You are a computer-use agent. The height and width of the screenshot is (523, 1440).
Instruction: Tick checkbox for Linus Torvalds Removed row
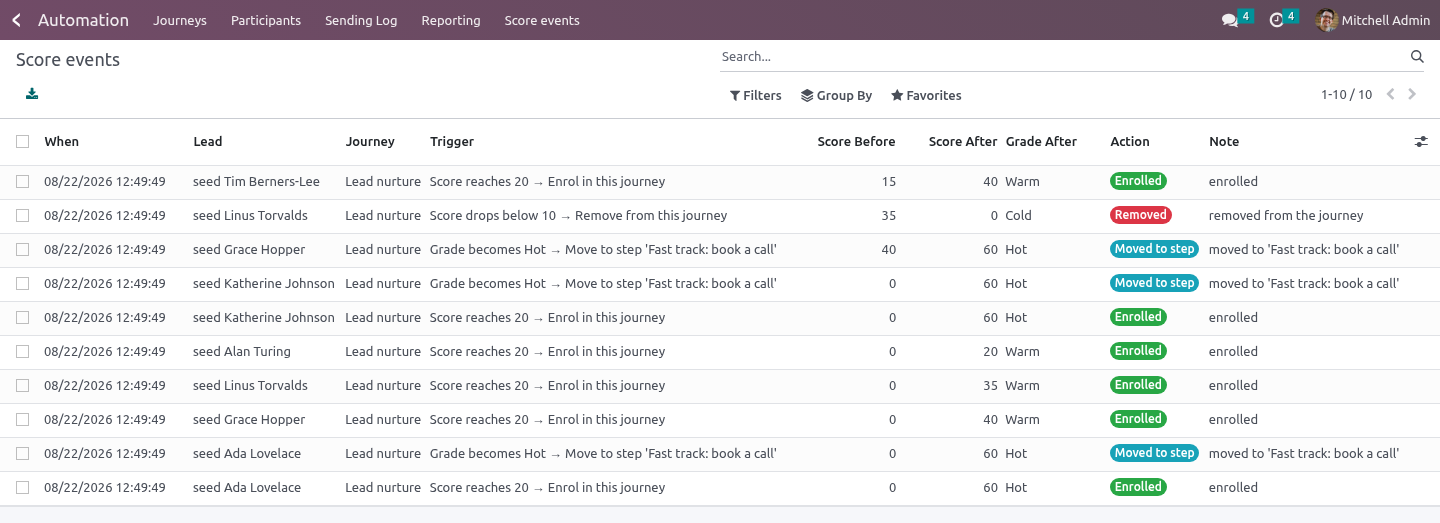22,216
